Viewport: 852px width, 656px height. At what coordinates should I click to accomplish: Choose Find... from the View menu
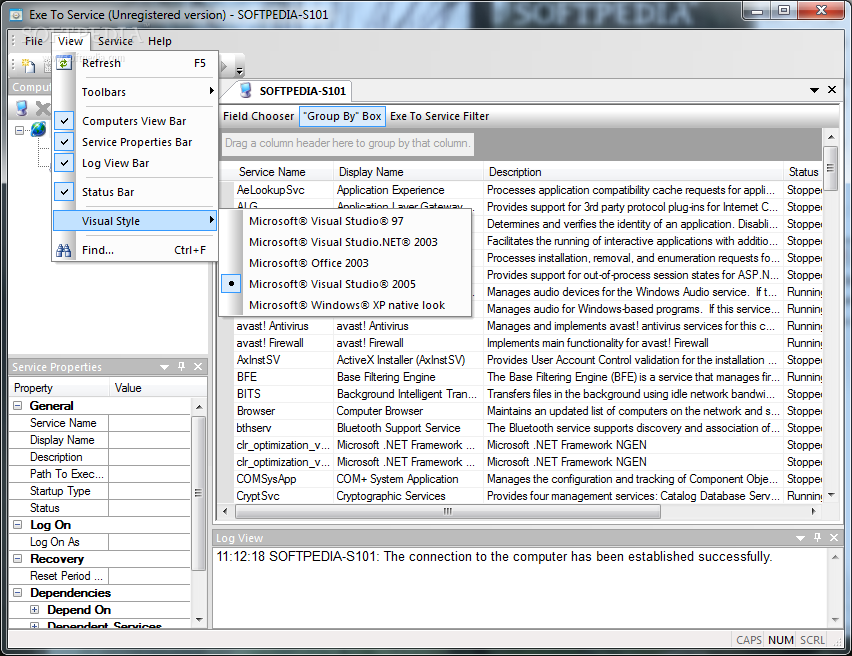point(135,250)
